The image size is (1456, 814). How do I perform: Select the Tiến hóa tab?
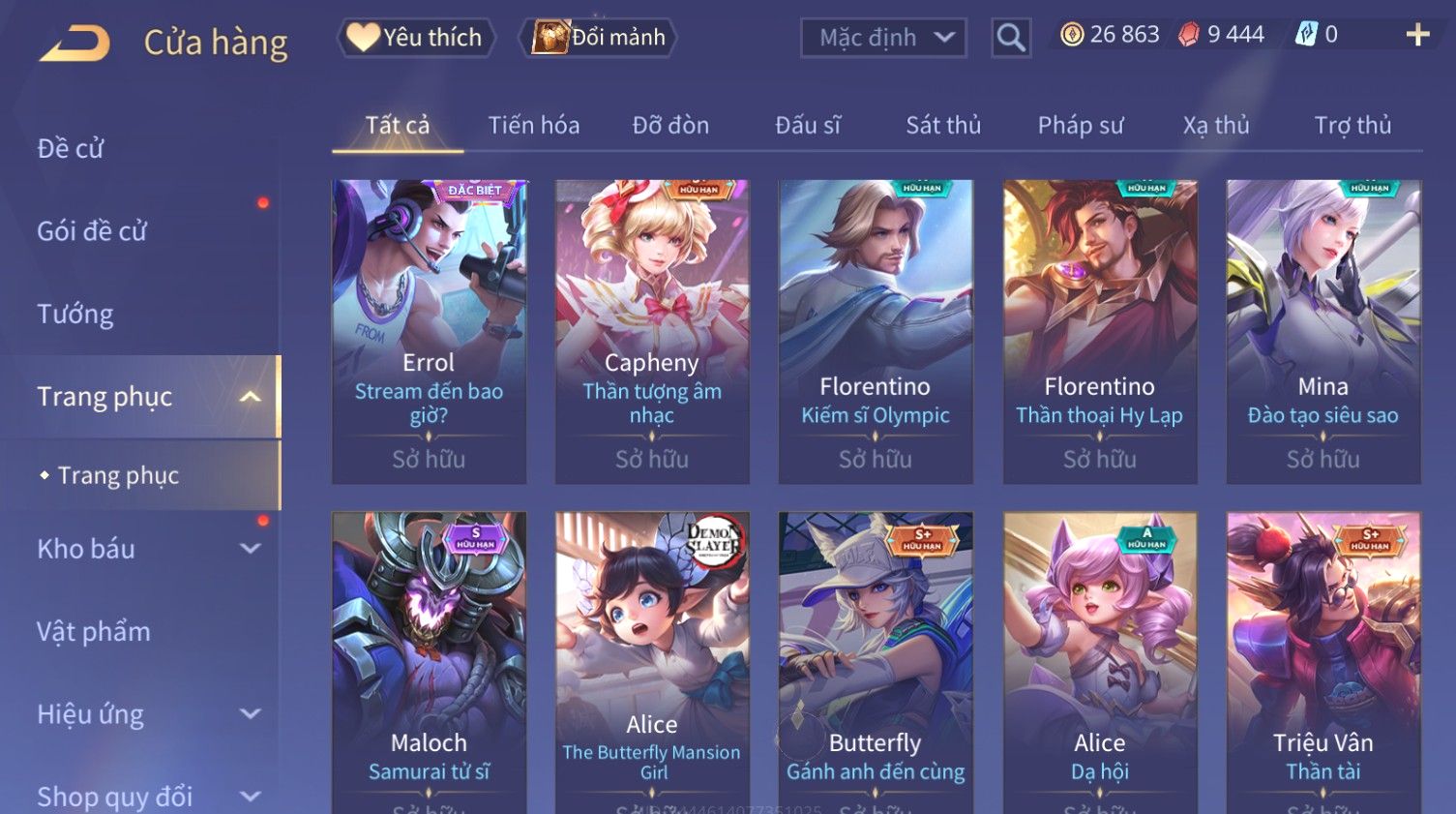(x=534, y=125)
